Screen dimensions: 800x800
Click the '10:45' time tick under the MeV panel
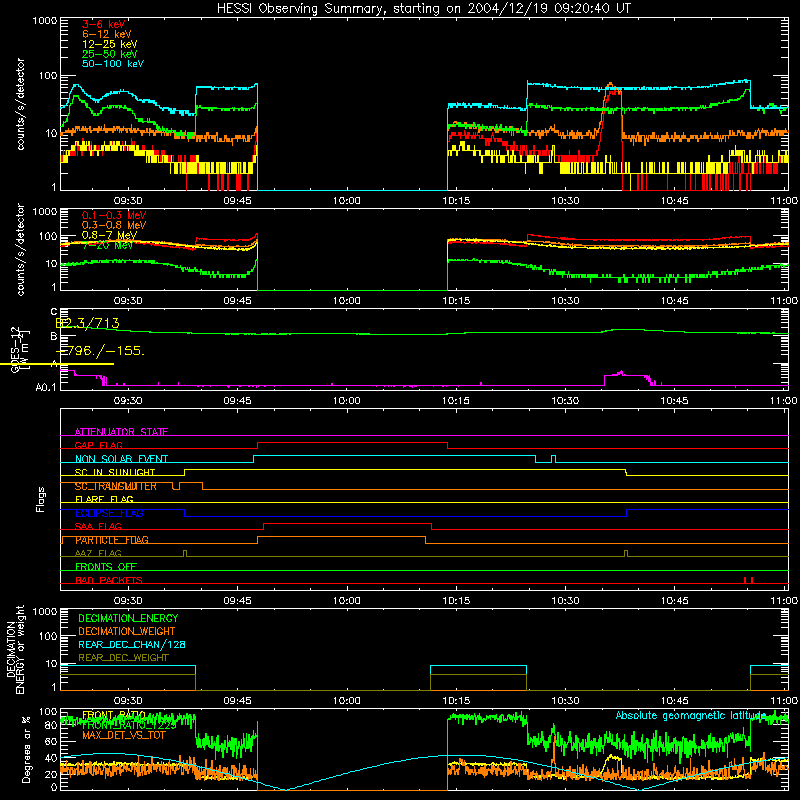coord(674,301)
